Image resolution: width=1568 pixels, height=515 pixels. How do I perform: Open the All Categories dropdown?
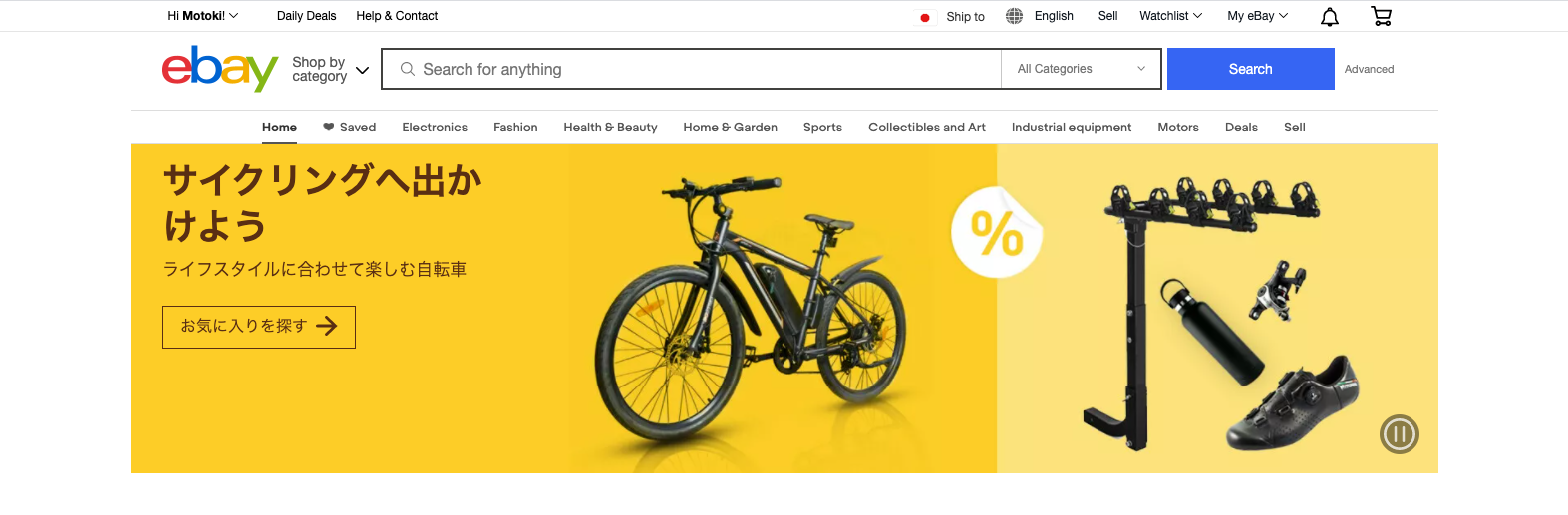tap(1082, 69)
